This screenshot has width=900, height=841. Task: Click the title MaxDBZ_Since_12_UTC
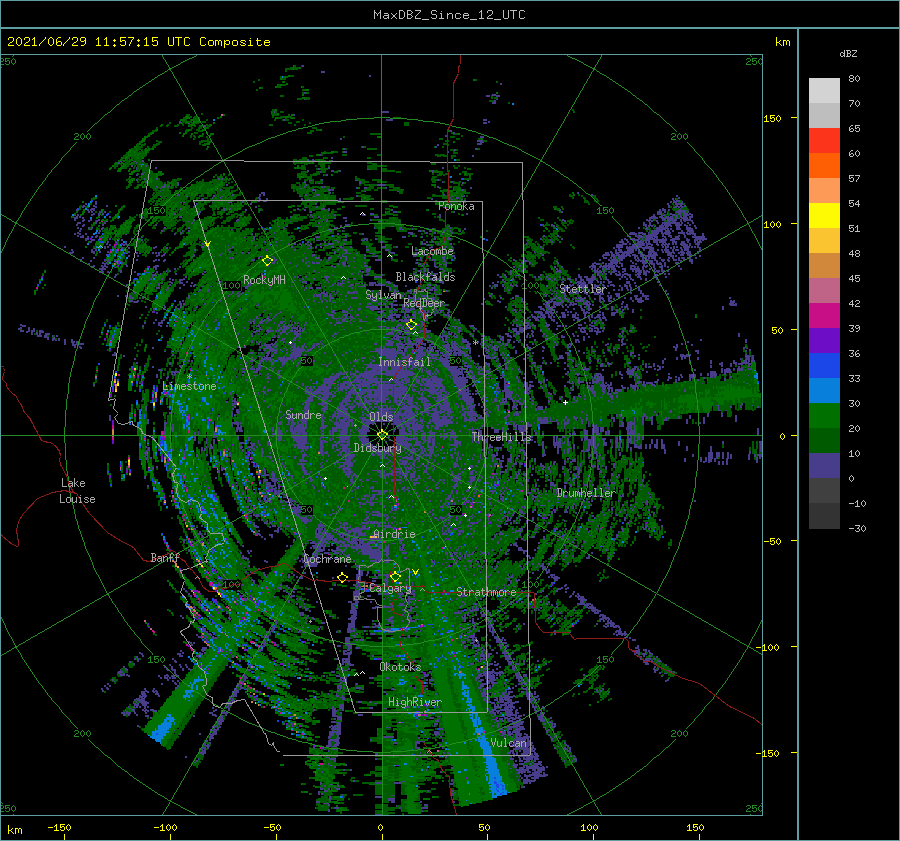449,15
